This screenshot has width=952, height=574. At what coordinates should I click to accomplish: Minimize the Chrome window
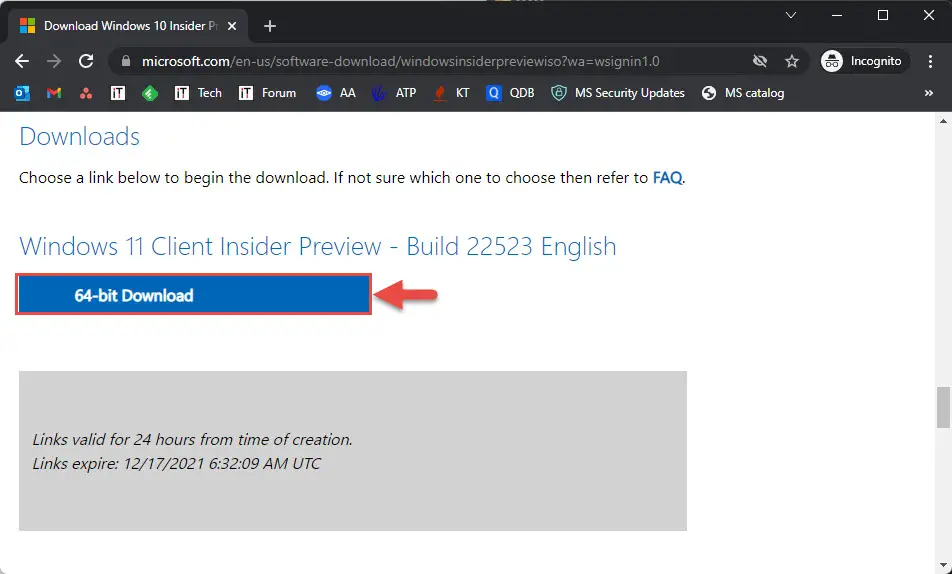tap(837, 16)
